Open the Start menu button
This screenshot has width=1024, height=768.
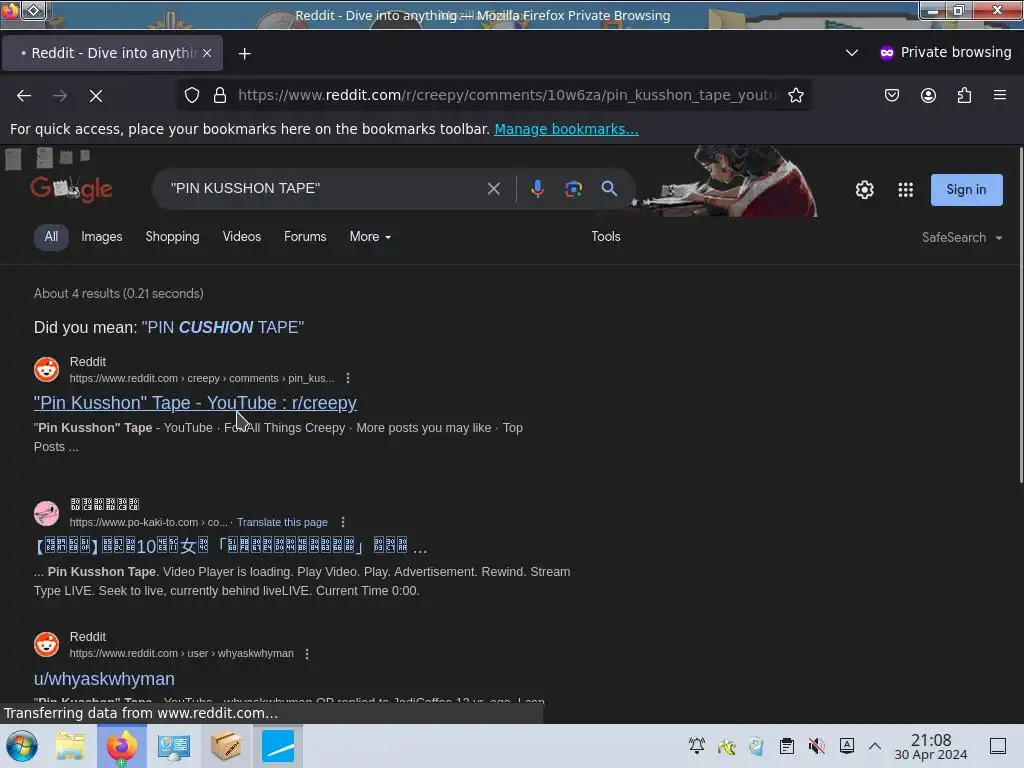(x=21, y=746)
